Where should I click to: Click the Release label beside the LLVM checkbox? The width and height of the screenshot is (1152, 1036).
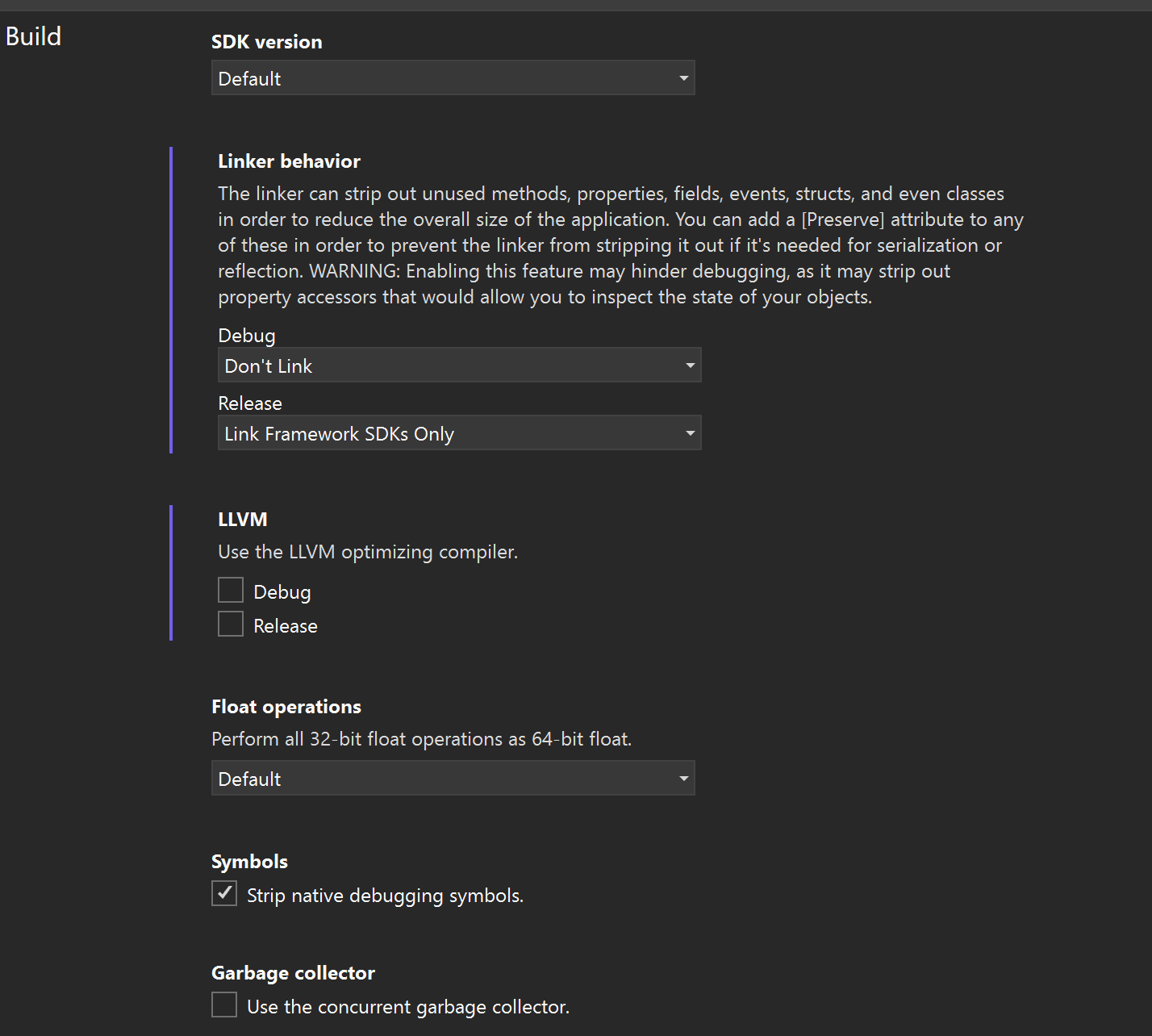point(286,626)
